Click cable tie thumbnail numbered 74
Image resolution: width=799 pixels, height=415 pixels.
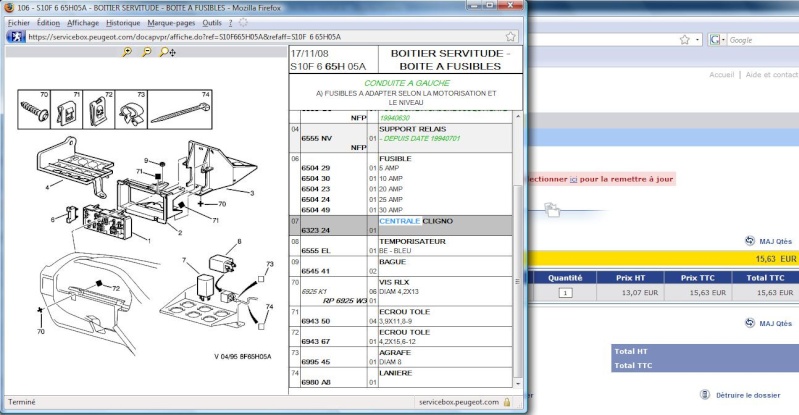179,110
